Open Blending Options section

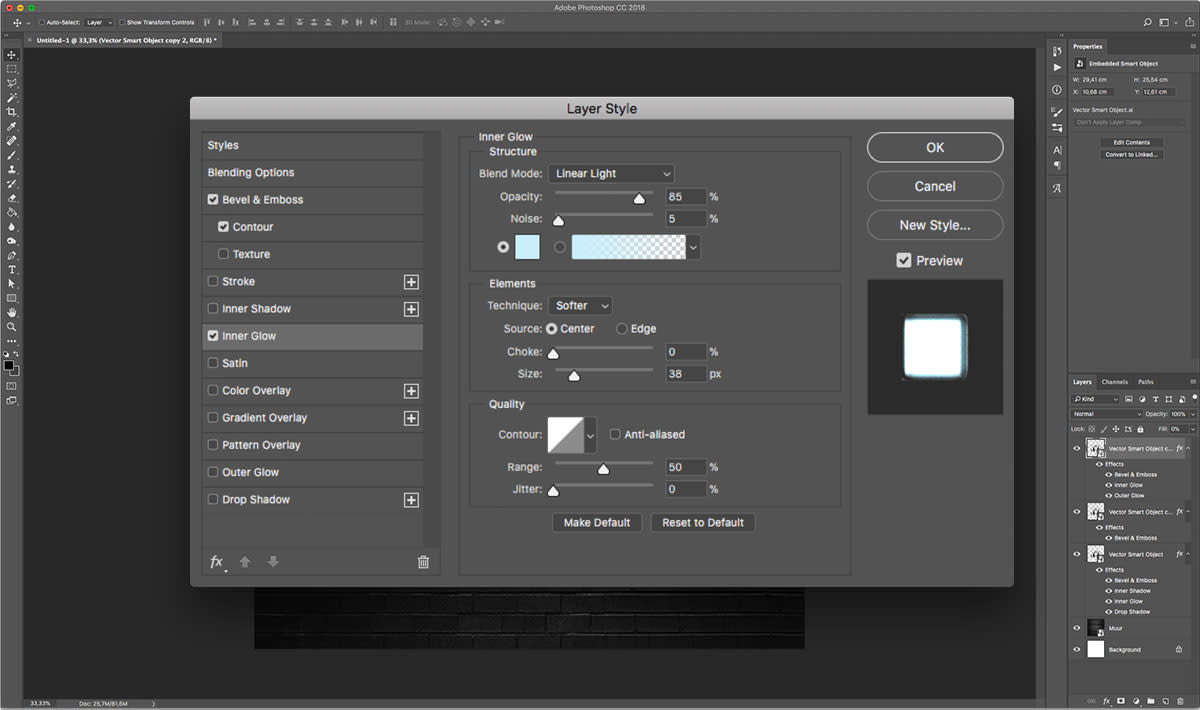click(x=312, y=173)
